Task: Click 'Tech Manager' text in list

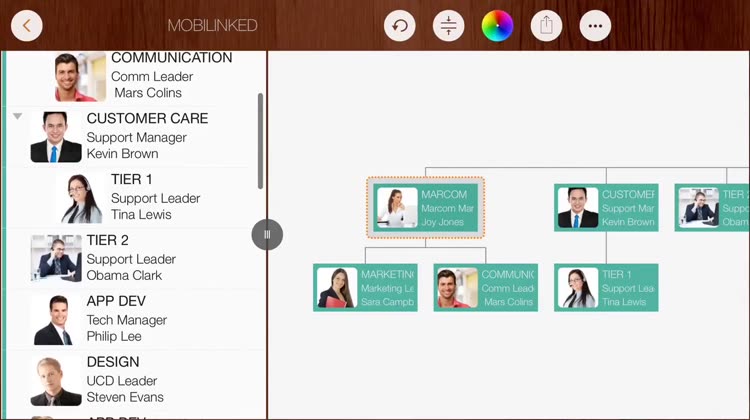Action: 127,320
